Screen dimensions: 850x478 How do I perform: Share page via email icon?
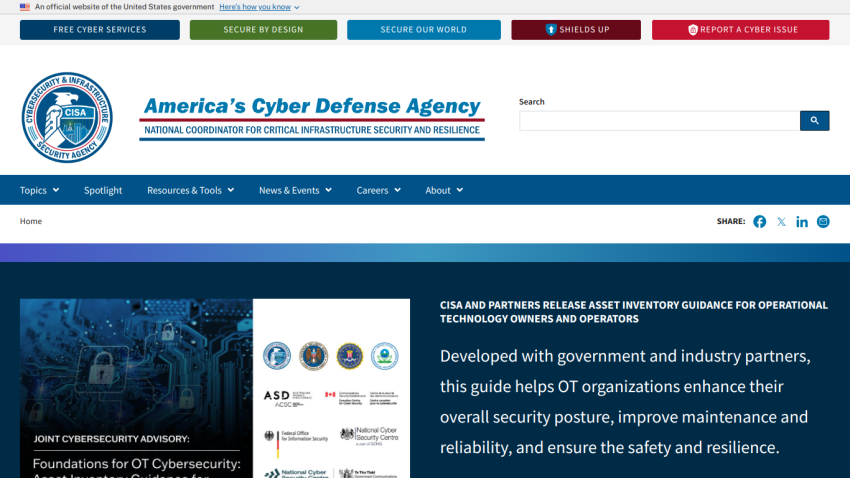coord(823,222)
